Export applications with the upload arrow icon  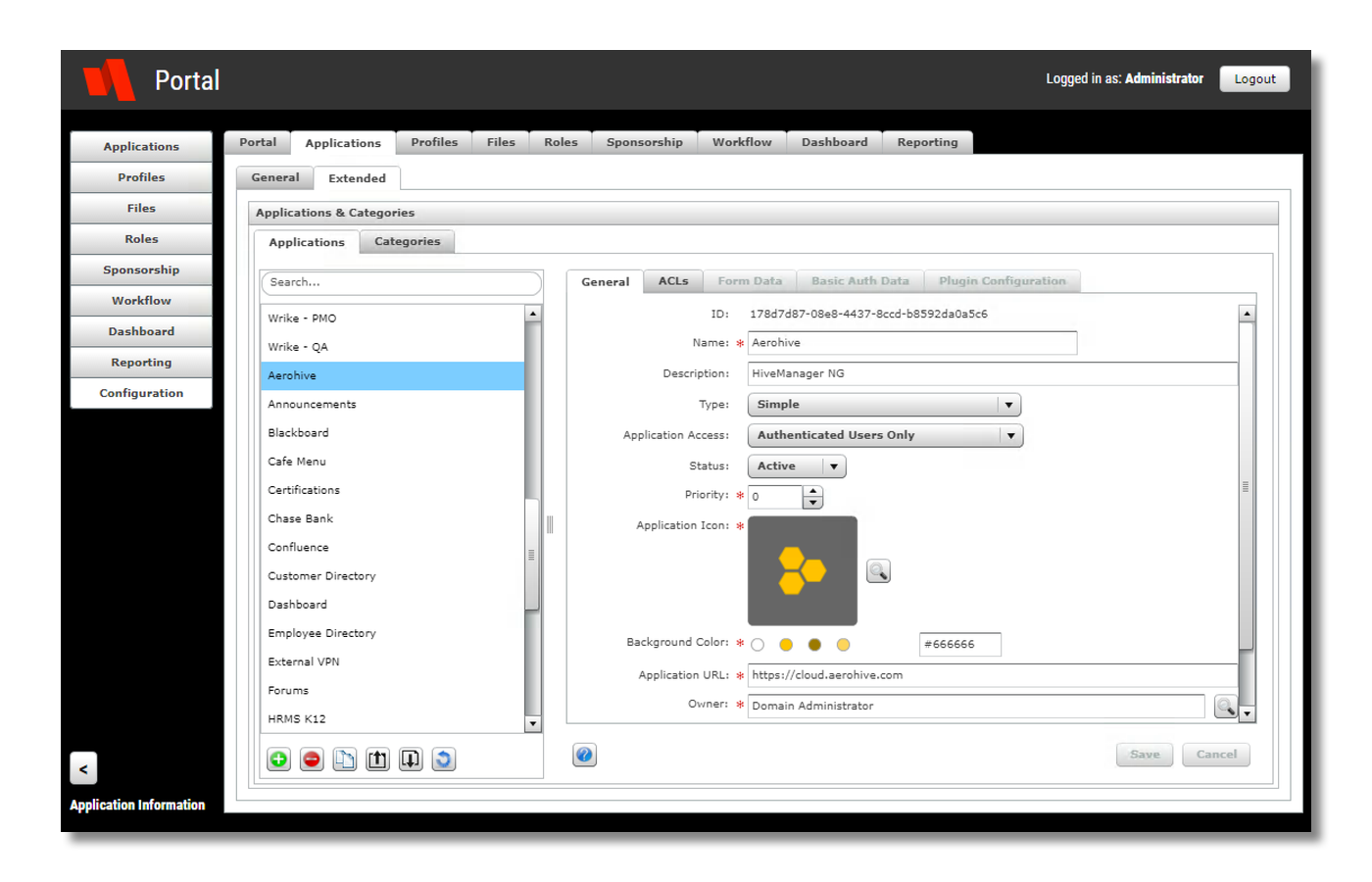(377, 759)
